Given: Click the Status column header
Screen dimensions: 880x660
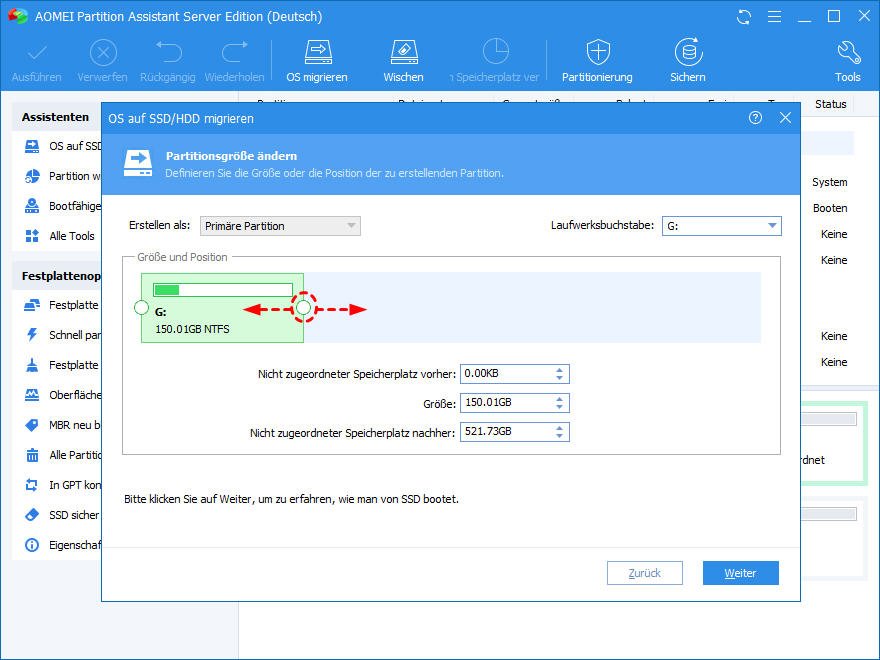Looking at the screenshot, I should pyautogui.click(x=831, y=104).
